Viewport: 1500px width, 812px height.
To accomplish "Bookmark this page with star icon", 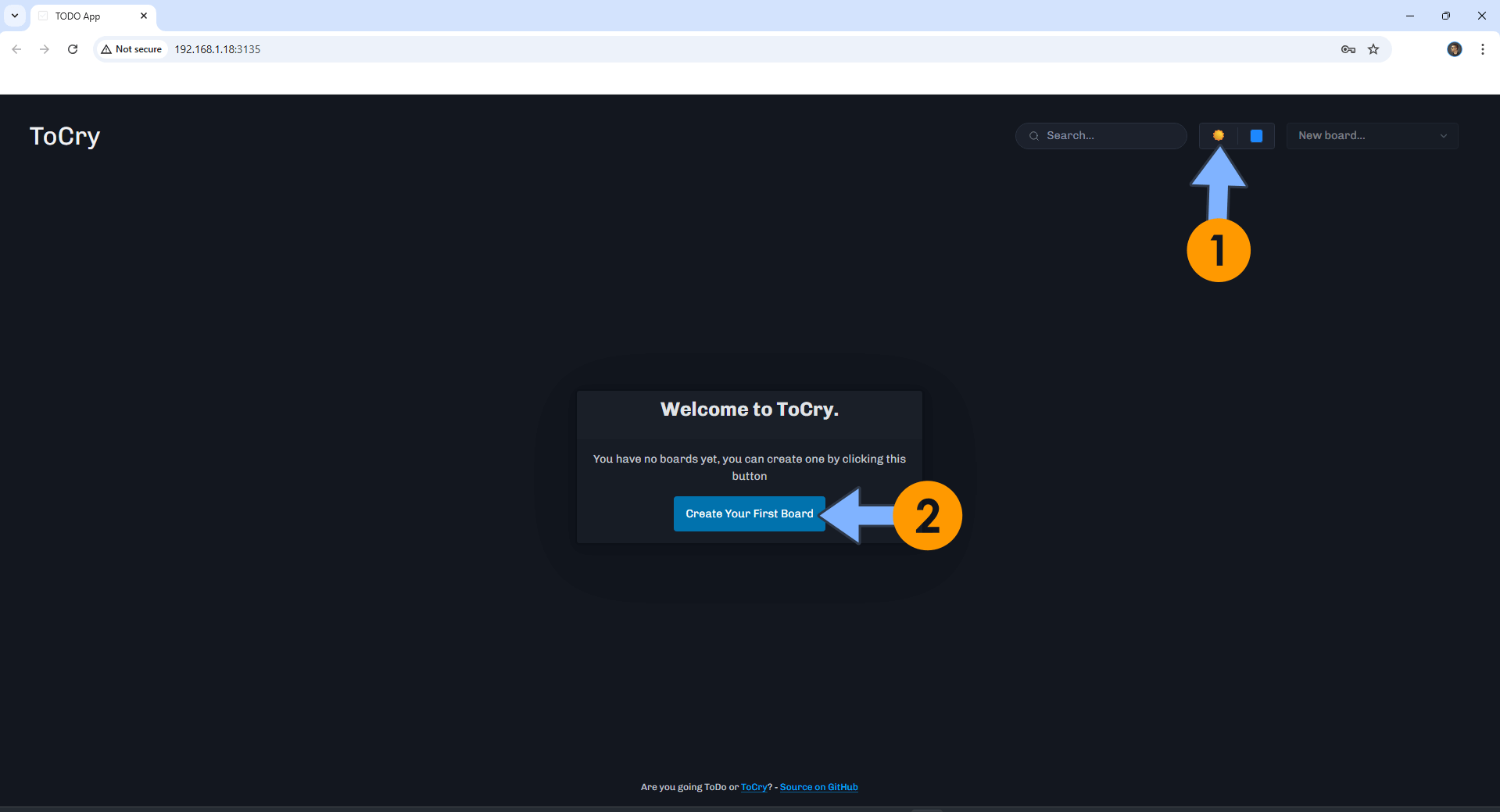I will click(1373, 49).
